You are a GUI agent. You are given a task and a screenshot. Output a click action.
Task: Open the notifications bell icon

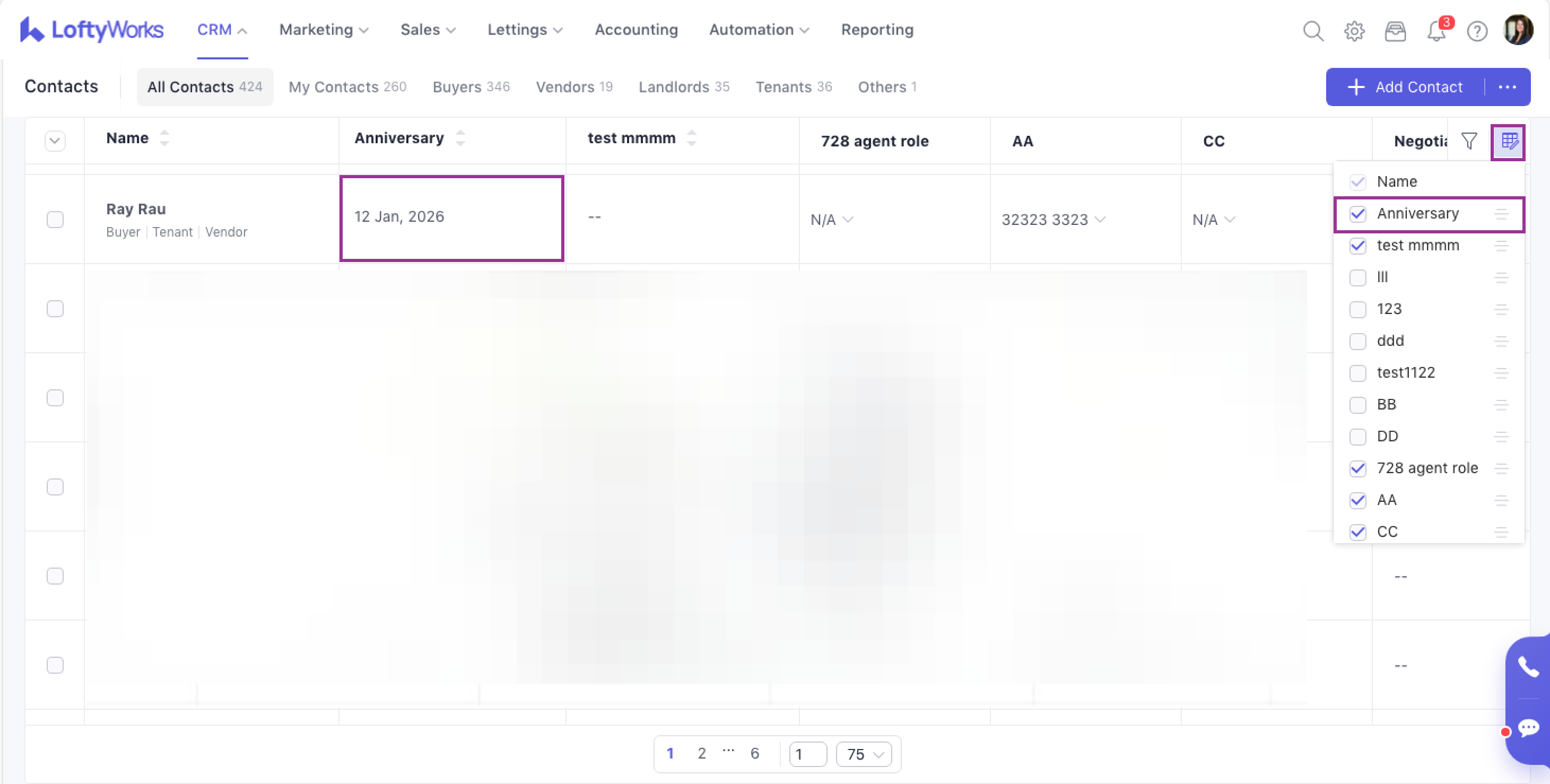point(1435,30)
